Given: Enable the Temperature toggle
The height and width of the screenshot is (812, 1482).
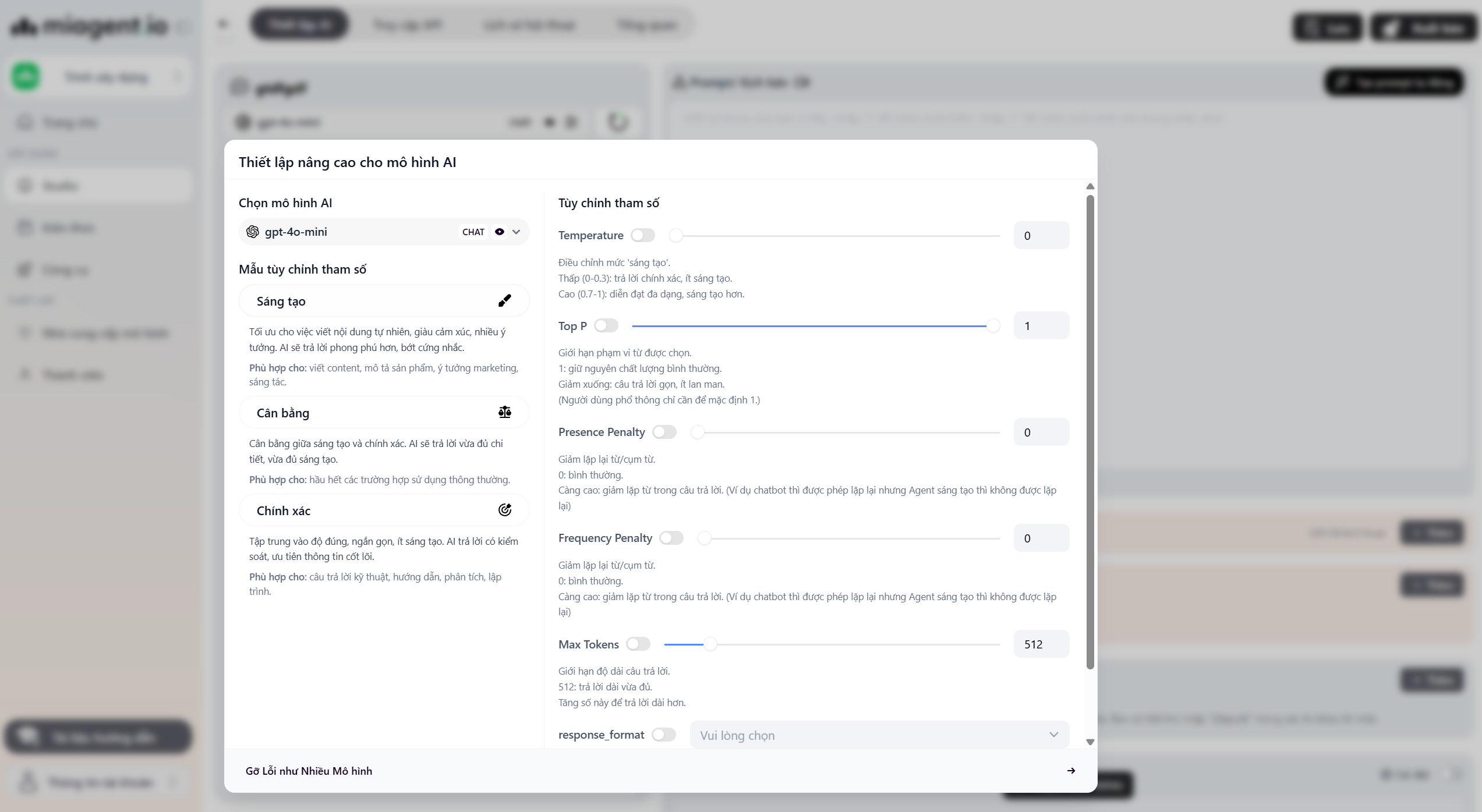Looking at the screenshot, I should pos(643,235).
